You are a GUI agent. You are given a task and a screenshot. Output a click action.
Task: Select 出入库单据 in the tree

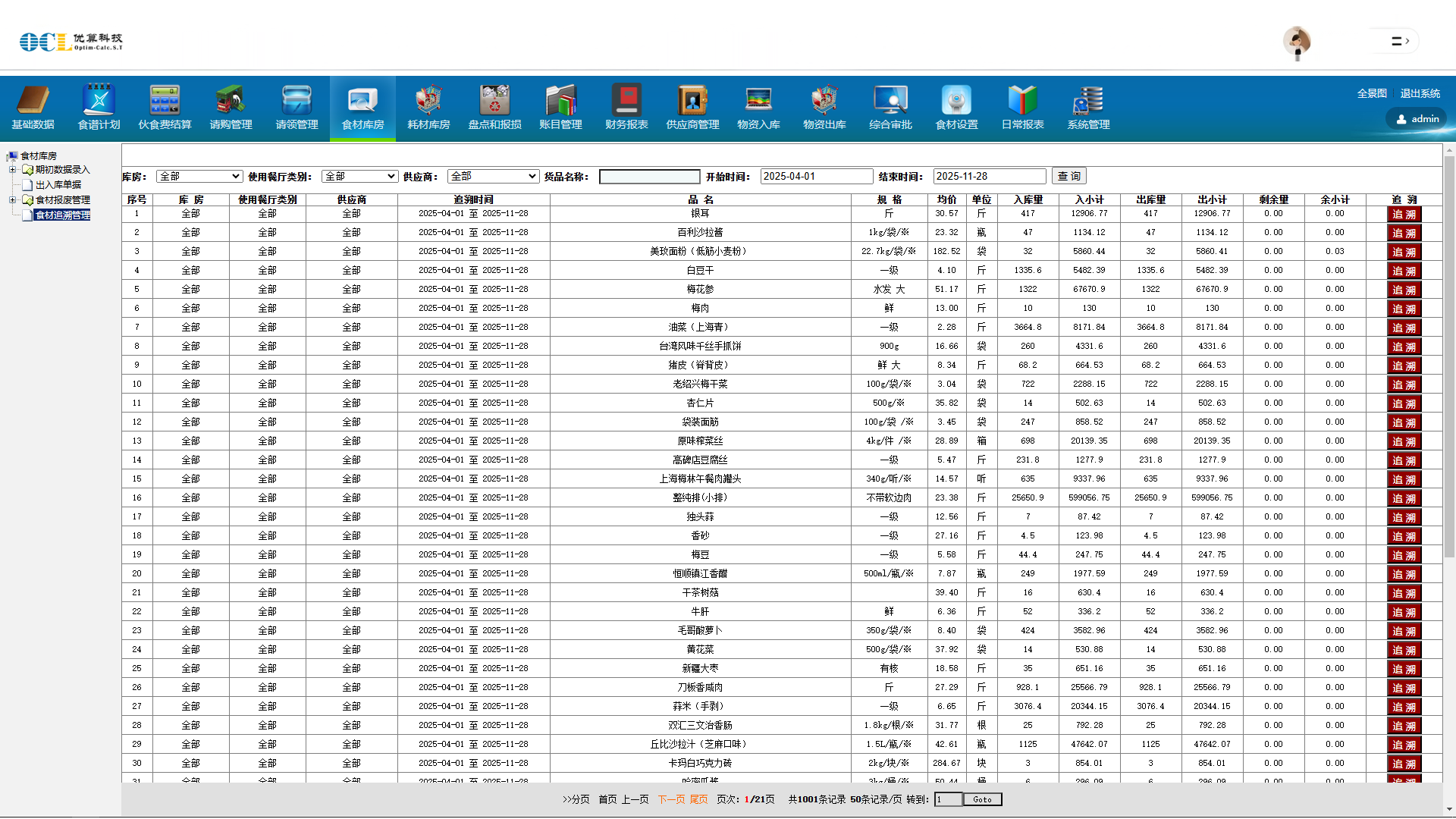point(58,185)
